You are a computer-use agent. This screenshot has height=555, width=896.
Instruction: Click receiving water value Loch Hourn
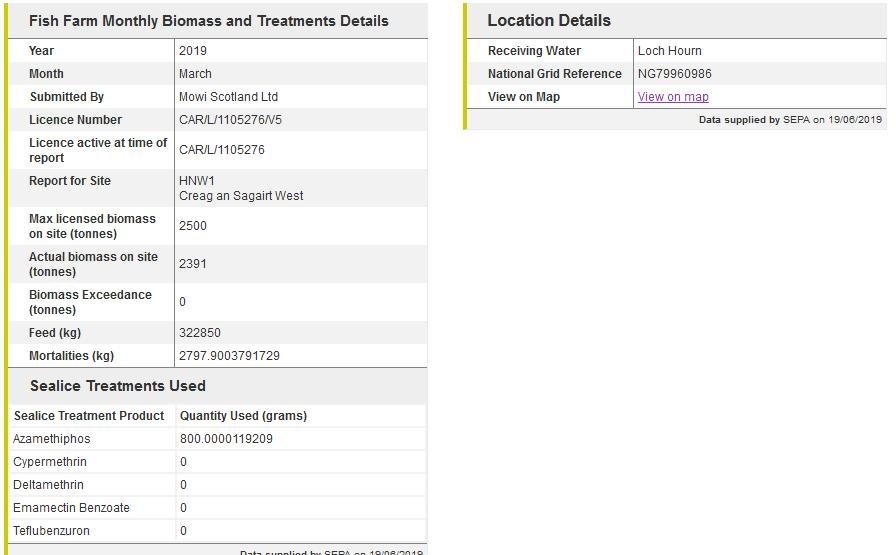(x=670, y=51)
